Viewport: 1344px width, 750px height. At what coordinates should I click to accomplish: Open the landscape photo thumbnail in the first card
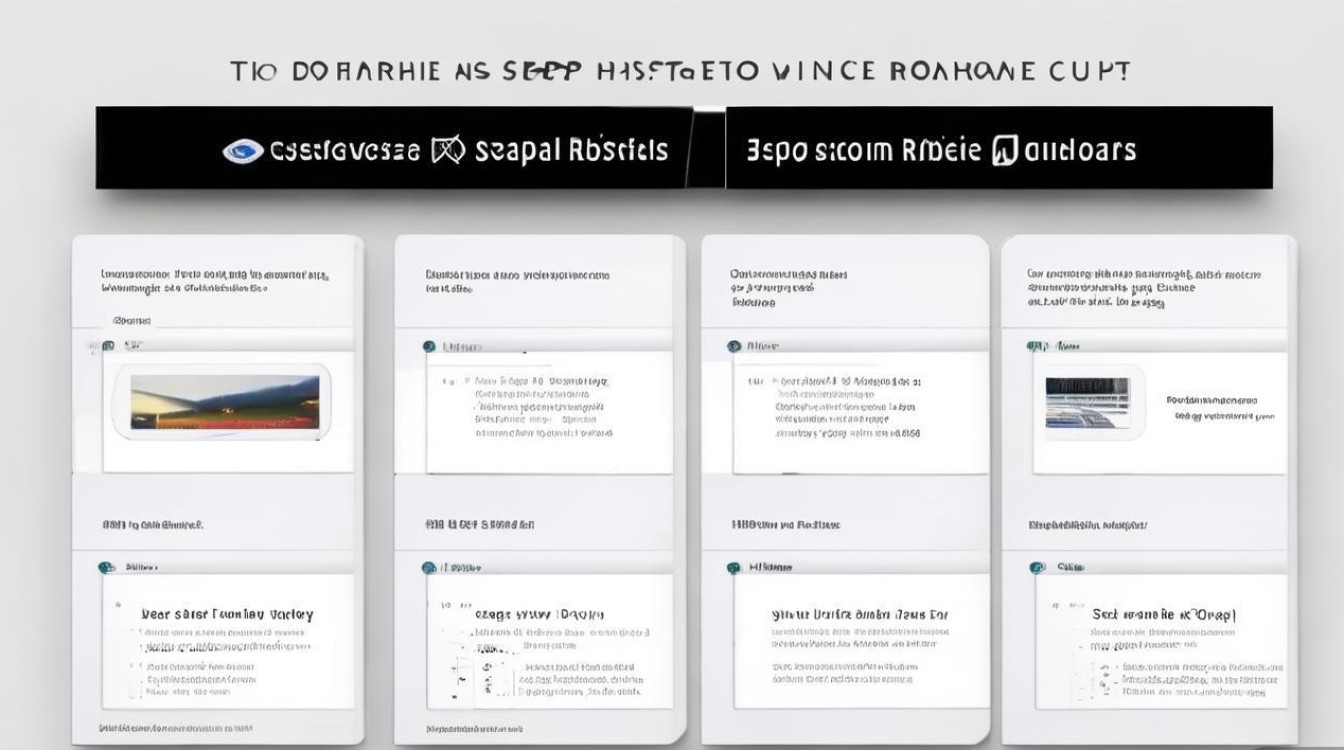click(224, 402)
